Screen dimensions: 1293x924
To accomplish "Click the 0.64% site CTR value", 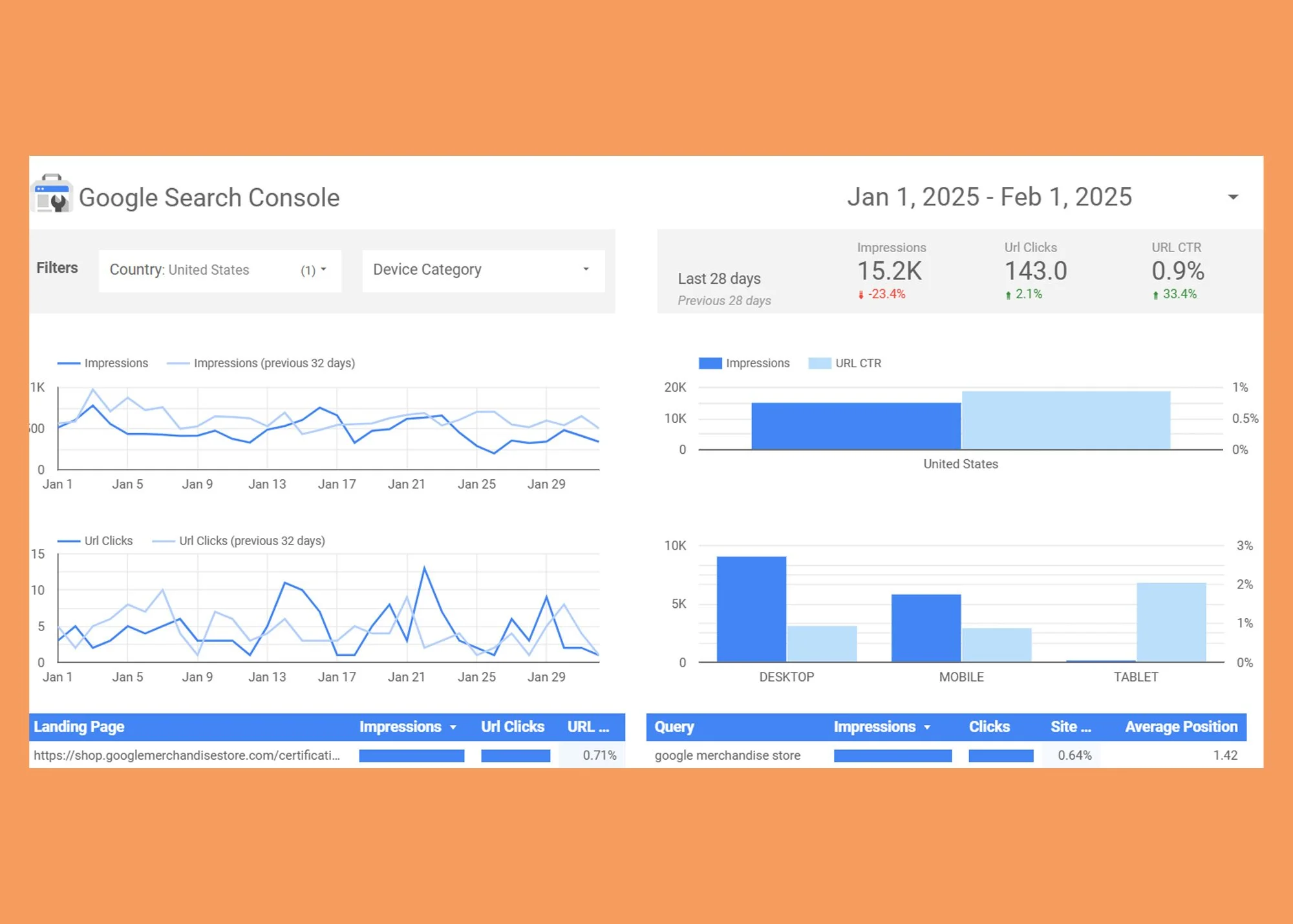I will [x=1074, y=755].
